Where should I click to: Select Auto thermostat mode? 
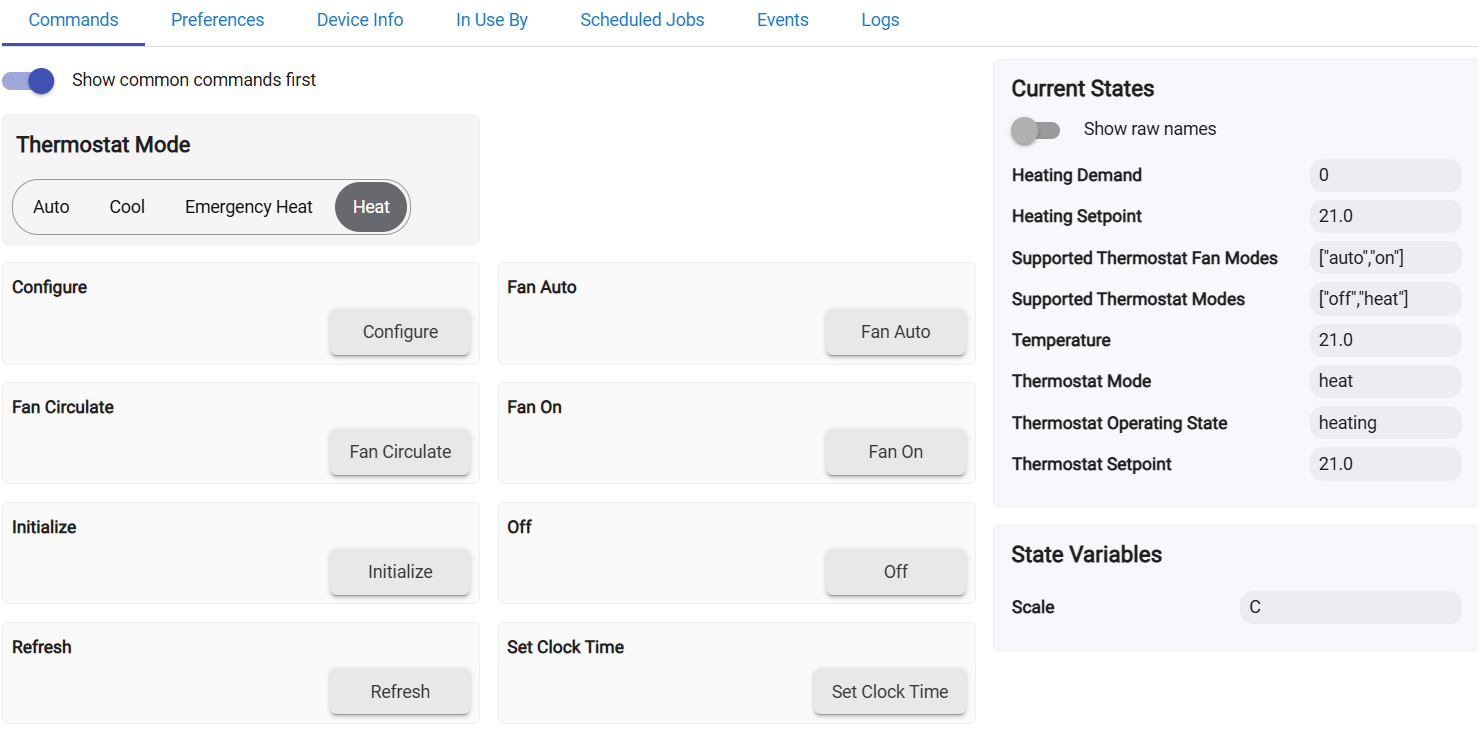(x=51, y=207)
